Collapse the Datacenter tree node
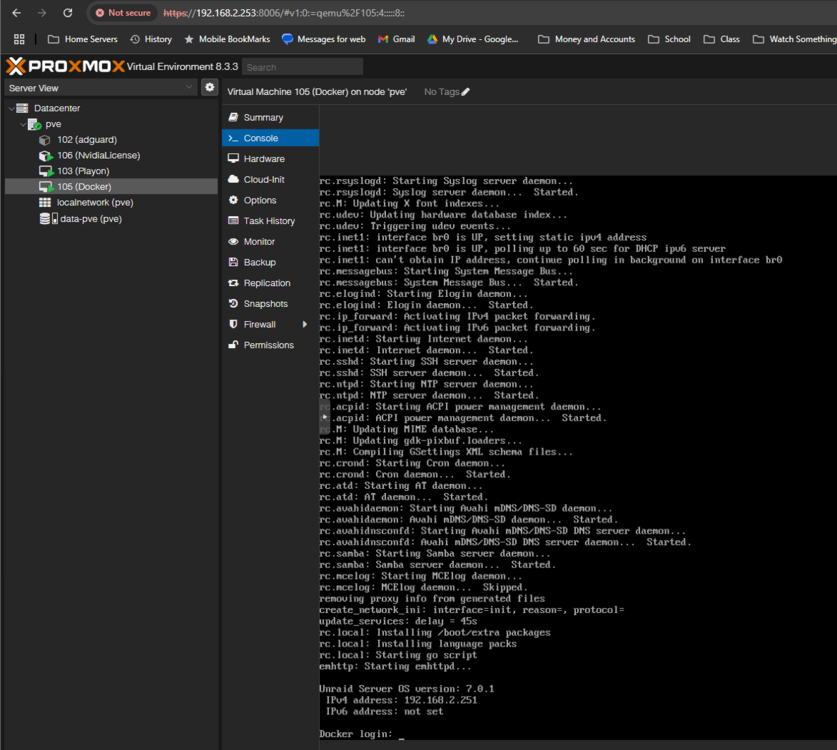This screenshot has height=750, width=837. tap(11, 108)
